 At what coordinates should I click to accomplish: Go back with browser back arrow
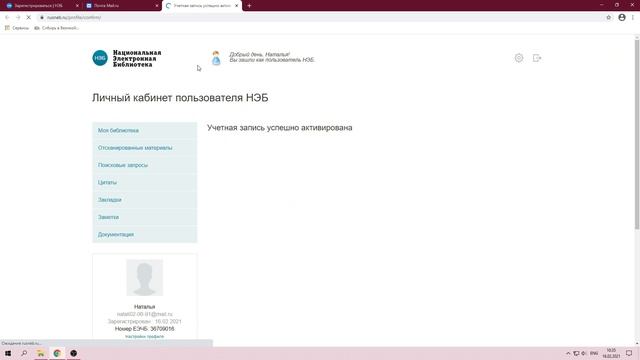pyautogui.click(x=7, y=18)
